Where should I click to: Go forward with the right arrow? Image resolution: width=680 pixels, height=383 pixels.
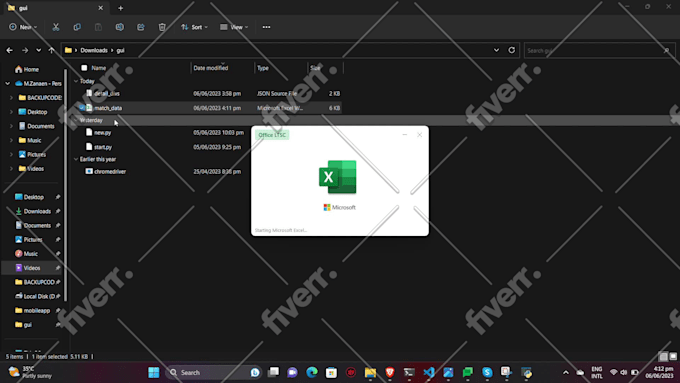25,50
